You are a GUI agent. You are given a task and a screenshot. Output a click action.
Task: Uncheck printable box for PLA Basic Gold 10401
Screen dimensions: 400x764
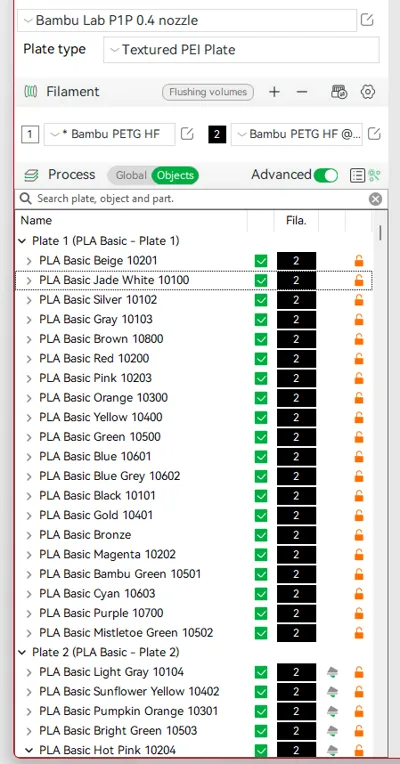pos(261,516)
